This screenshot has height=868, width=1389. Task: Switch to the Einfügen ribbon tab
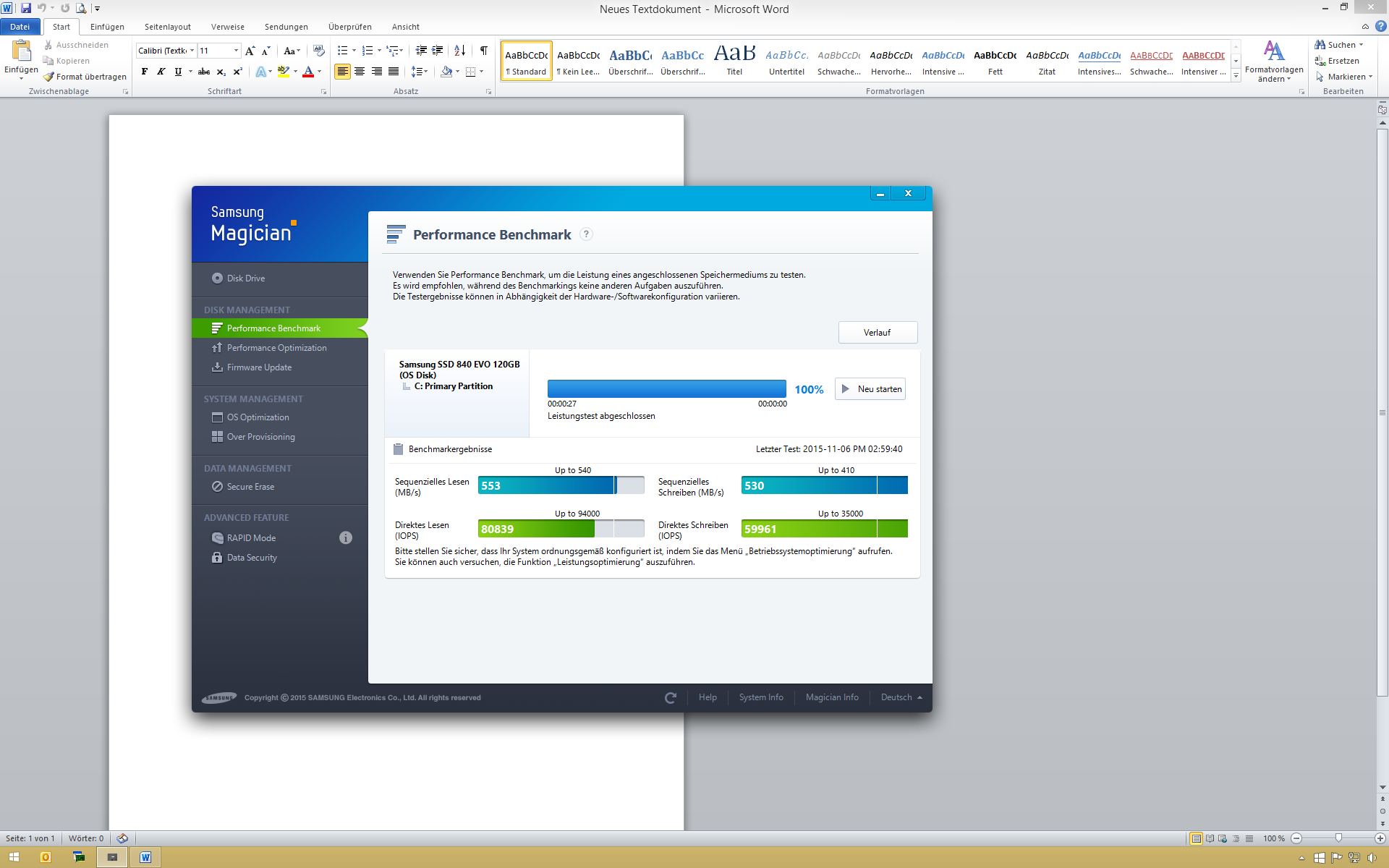coord(107,27)
